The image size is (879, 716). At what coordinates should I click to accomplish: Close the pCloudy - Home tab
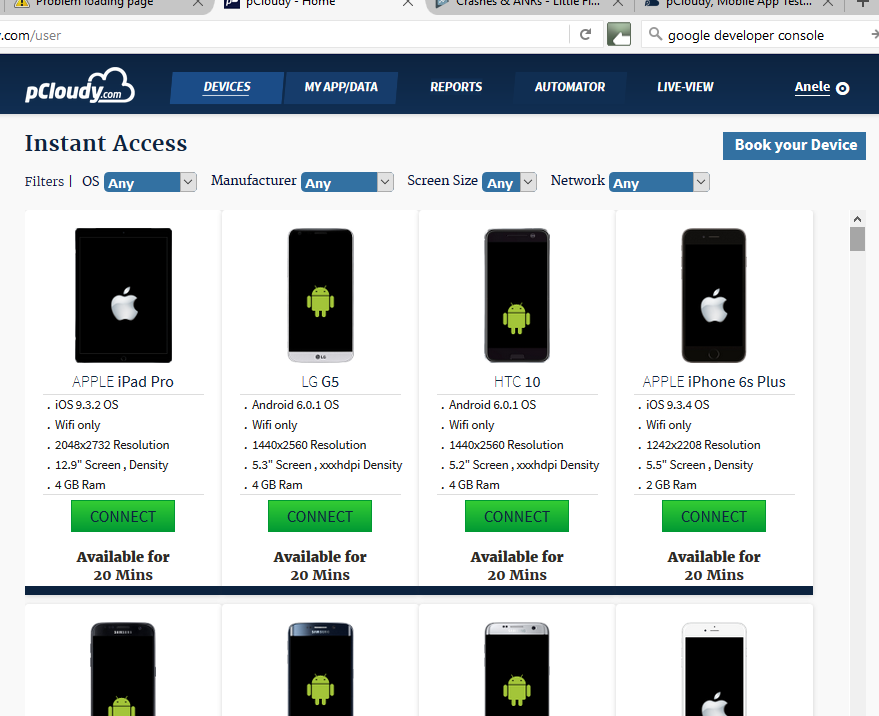[408, 3]
